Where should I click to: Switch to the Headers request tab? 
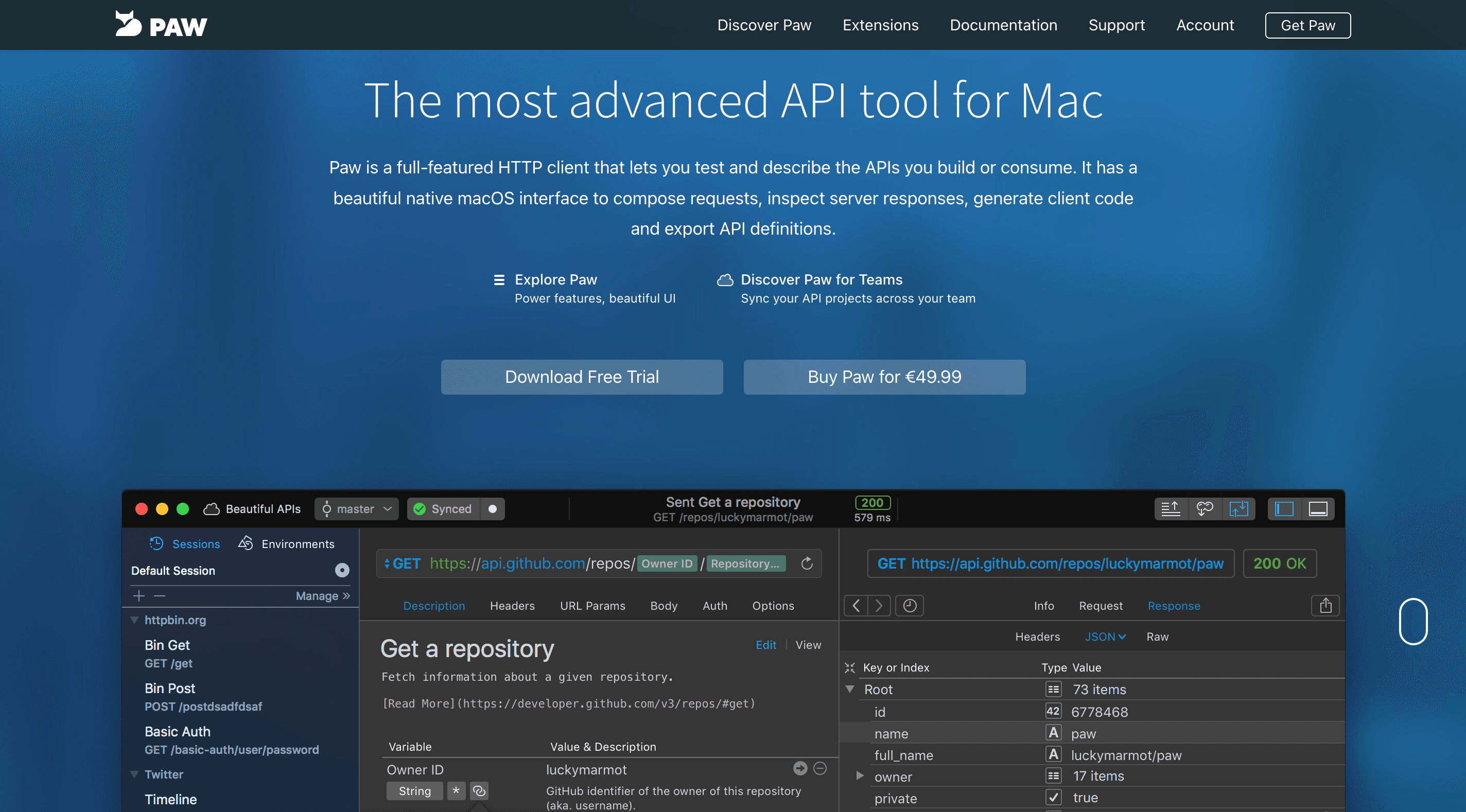(512, 606)
